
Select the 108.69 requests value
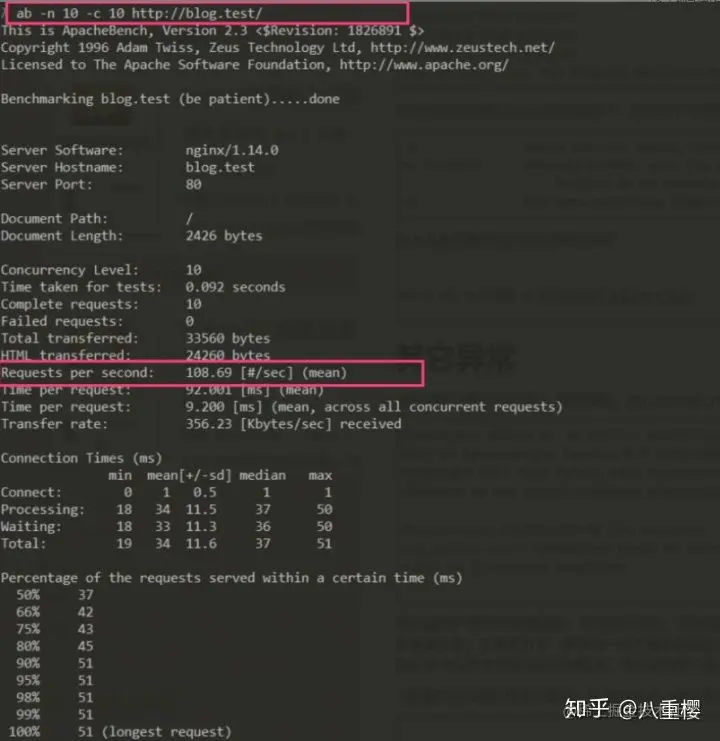click(x=209, y=373)
